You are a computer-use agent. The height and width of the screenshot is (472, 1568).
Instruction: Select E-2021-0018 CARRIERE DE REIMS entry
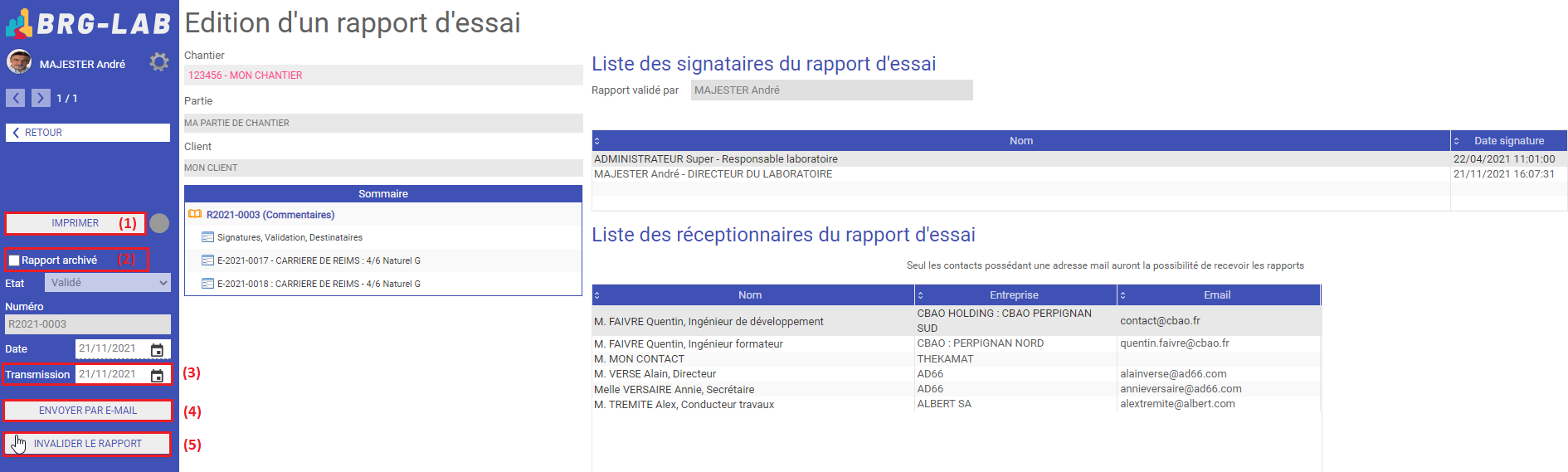pyautogui.click(x=319, y=284)
